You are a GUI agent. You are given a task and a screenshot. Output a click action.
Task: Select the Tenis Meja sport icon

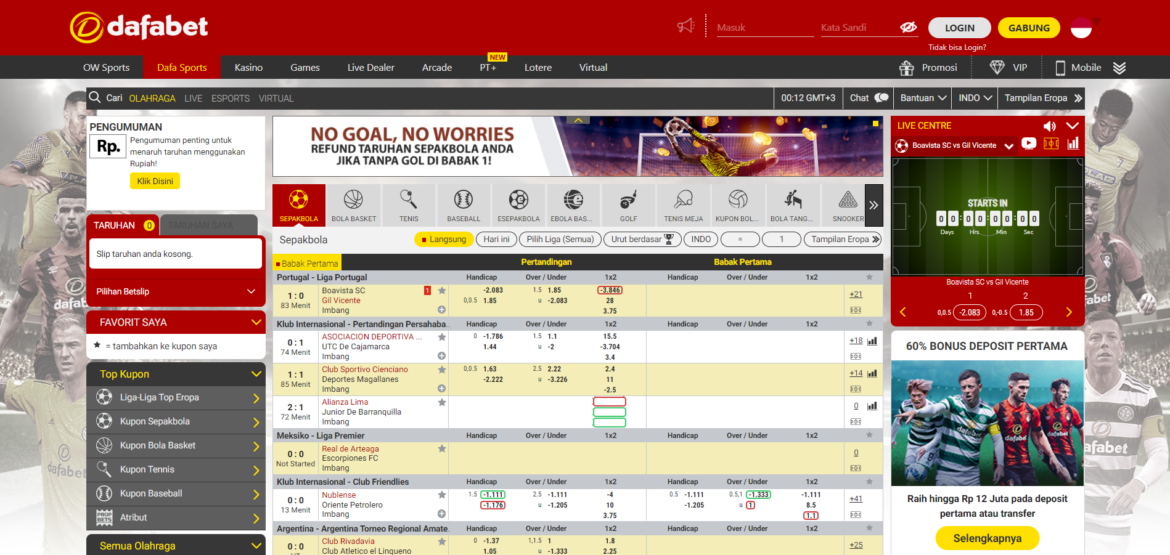click(683, 205)
